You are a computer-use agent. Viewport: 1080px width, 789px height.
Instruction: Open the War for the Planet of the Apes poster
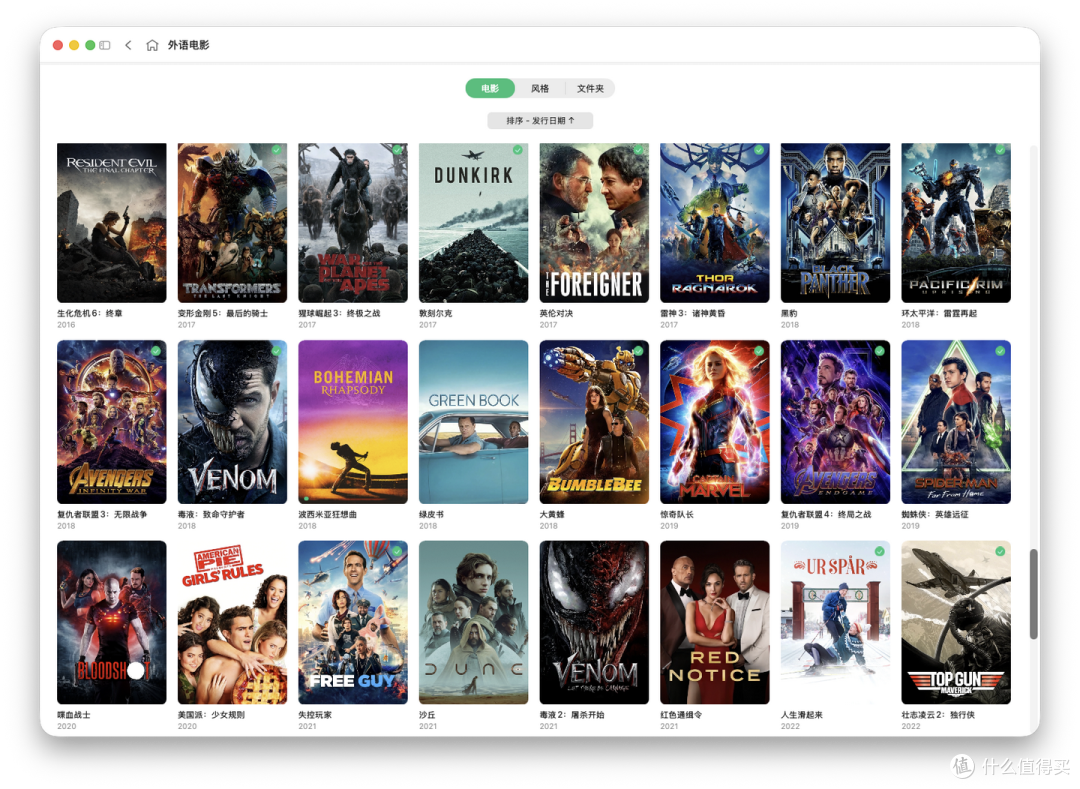[x=353, y=222]
